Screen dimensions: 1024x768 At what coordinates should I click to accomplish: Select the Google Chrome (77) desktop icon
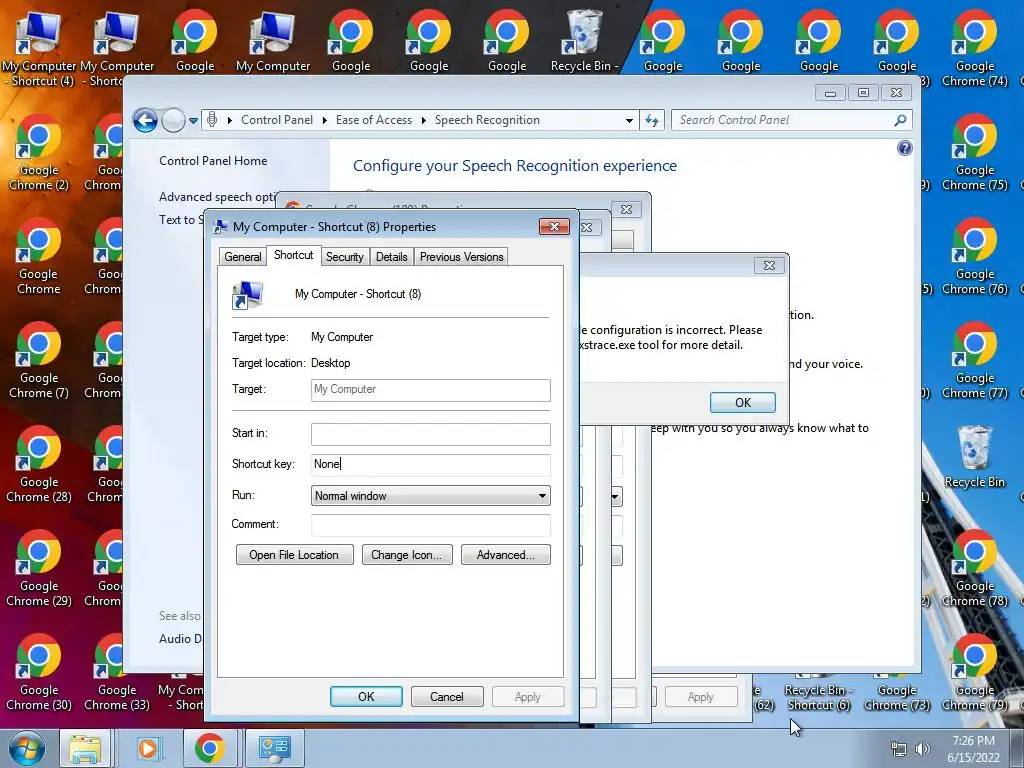tap(974, 360)
